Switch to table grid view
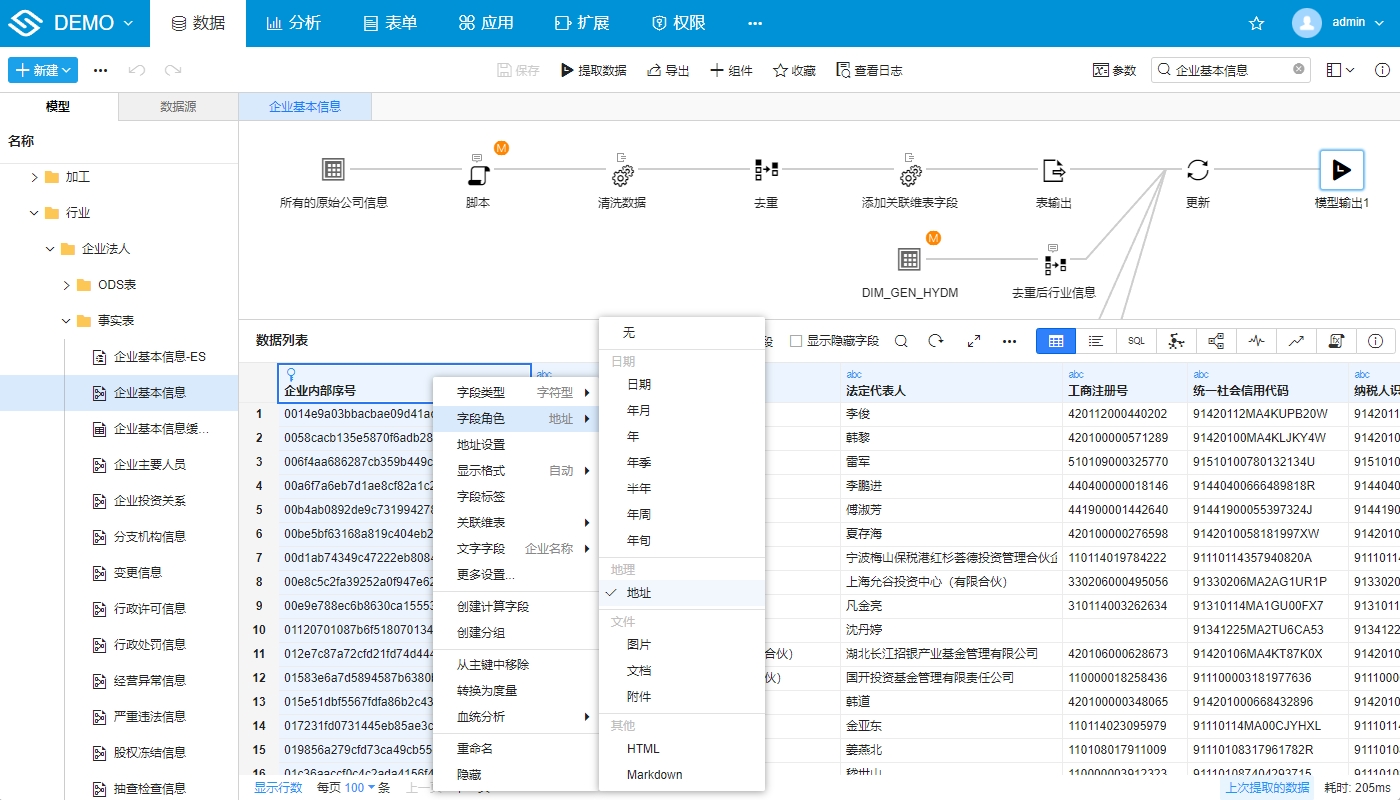Viewport: 1400px width, 800px height. click(1056, 341)
